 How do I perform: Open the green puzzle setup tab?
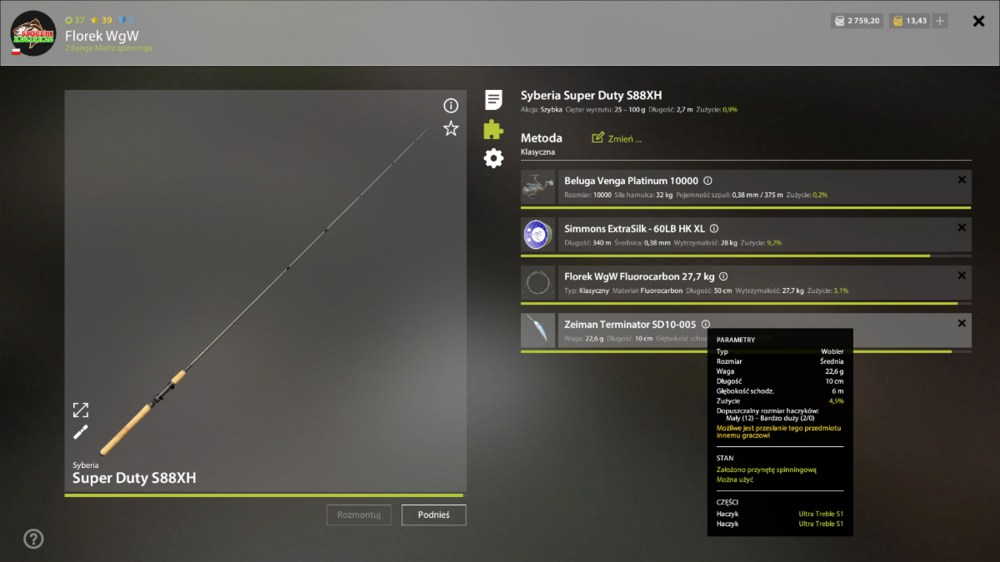pyautogui.click(x=494, y=129)
